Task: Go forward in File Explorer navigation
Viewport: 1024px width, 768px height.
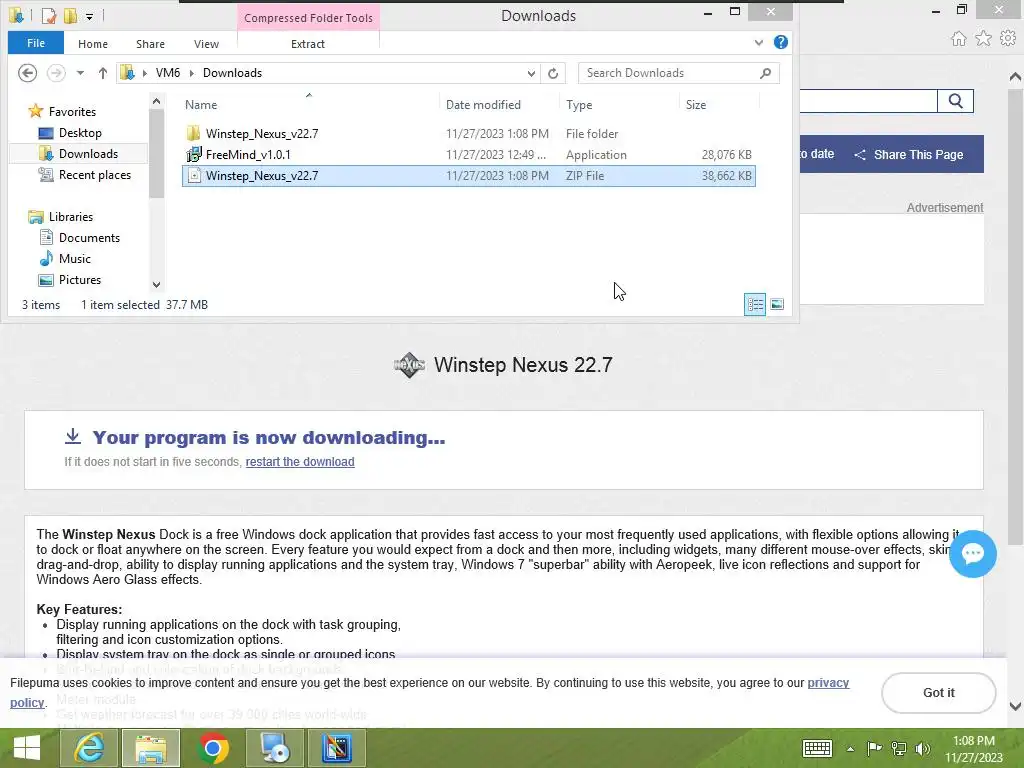Action: 56,72
